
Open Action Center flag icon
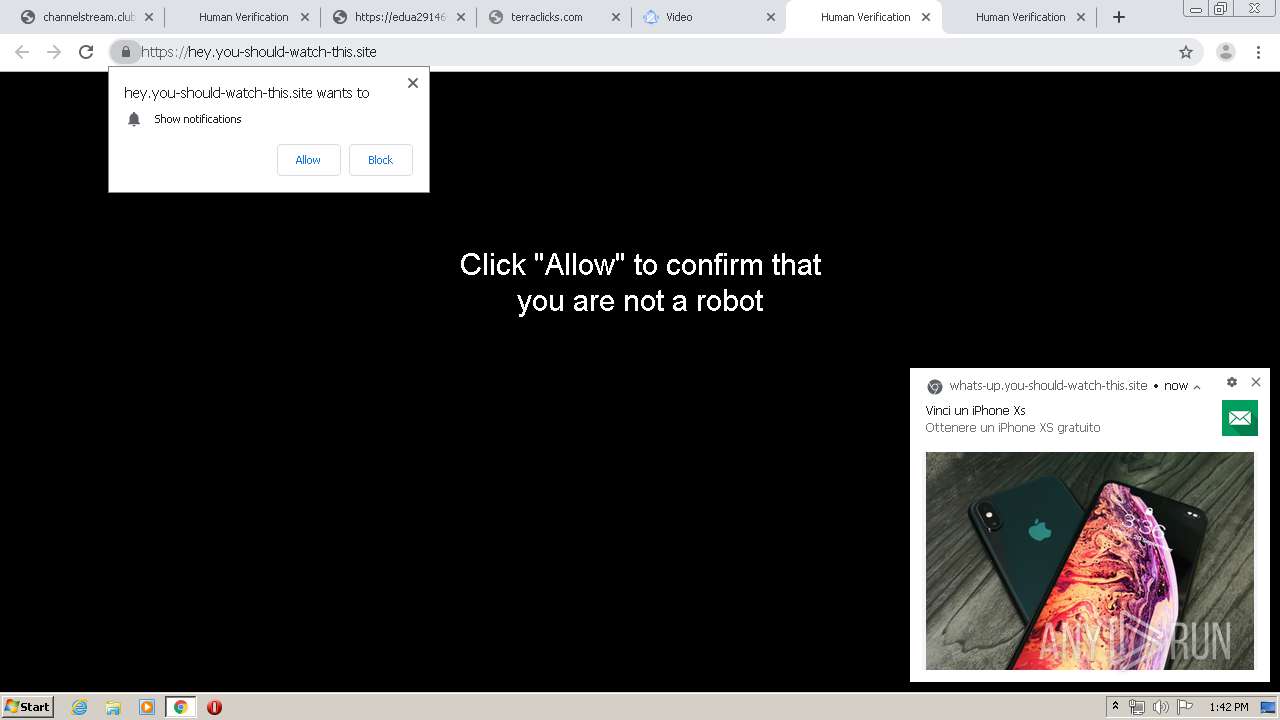click(x=1185, y=707)
